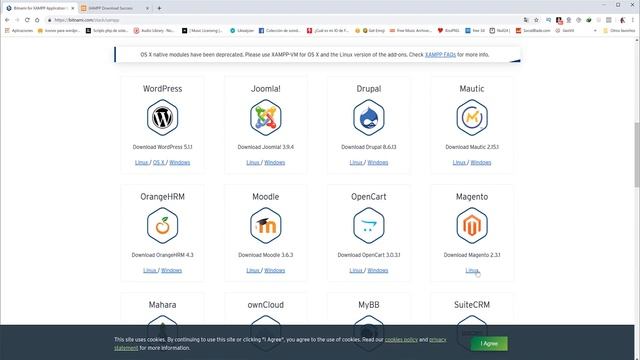Click the OrangeHRM Windows download link
The height and width of the screenshot is (360, 640).
pos(171,270)
